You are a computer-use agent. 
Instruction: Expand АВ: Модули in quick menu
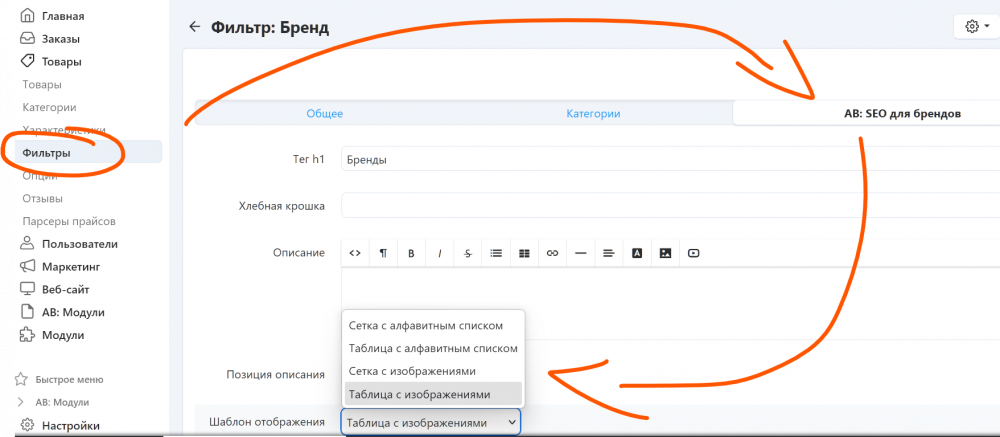(x=19, y=402)
